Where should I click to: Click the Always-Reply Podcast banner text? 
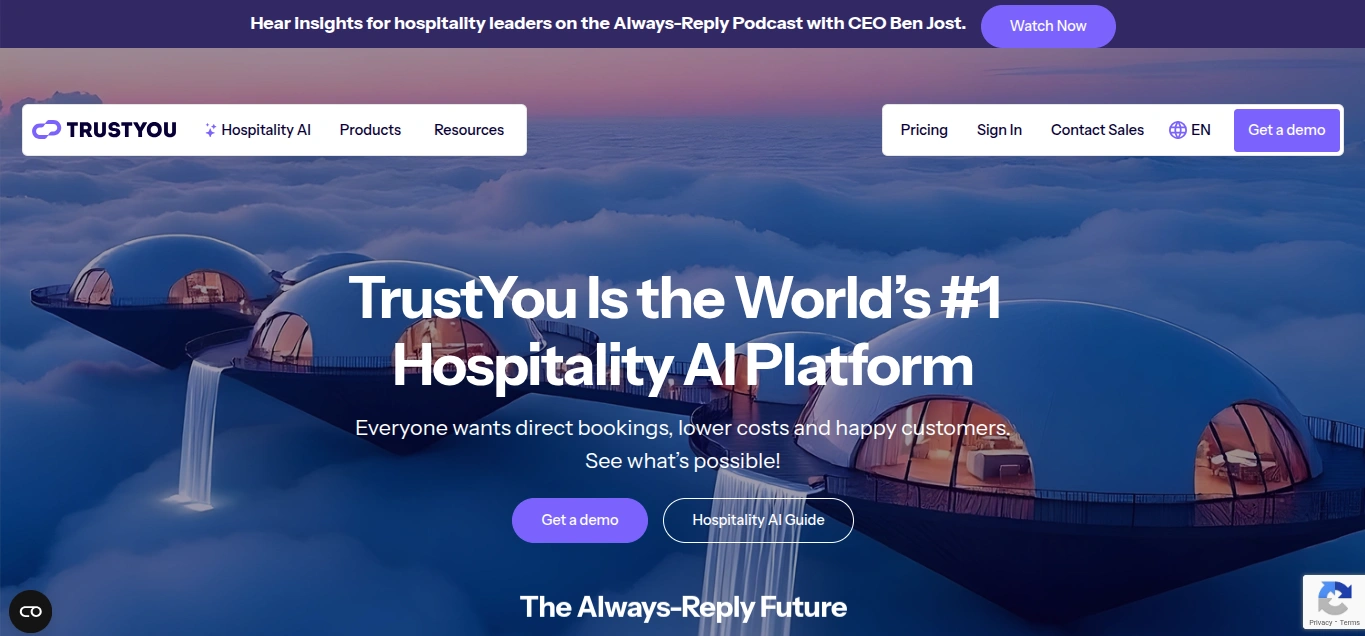pos(710,24)
